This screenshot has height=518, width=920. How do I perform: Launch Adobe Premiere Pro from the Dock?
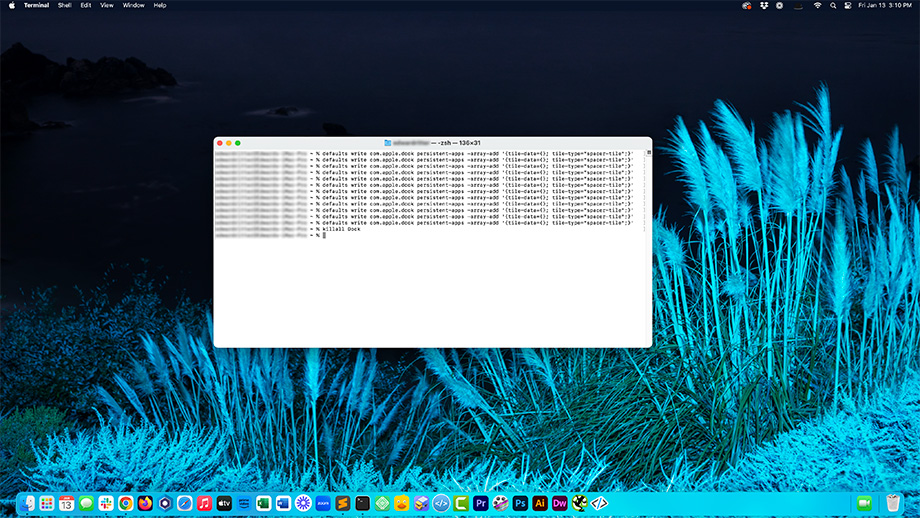(481, 503)
